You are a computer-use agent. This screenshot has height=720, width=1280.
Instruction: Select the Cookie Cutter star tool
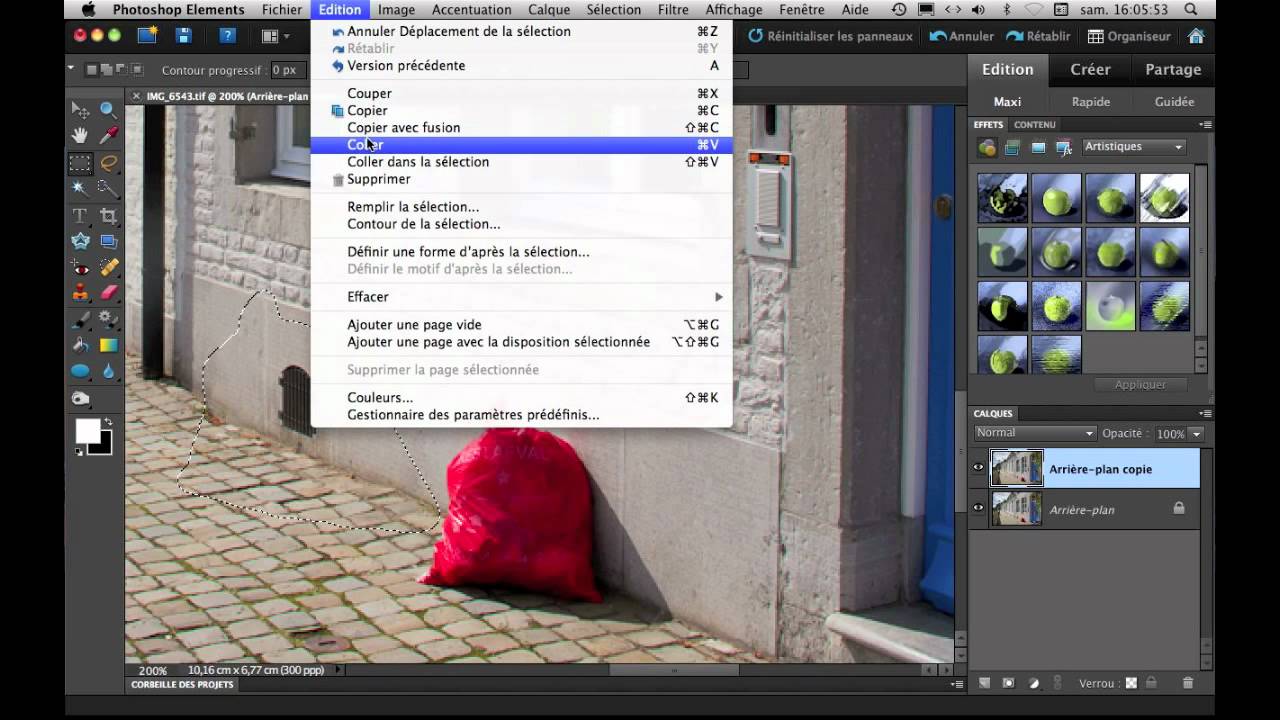pyautogui.click(x=80, y=241)
